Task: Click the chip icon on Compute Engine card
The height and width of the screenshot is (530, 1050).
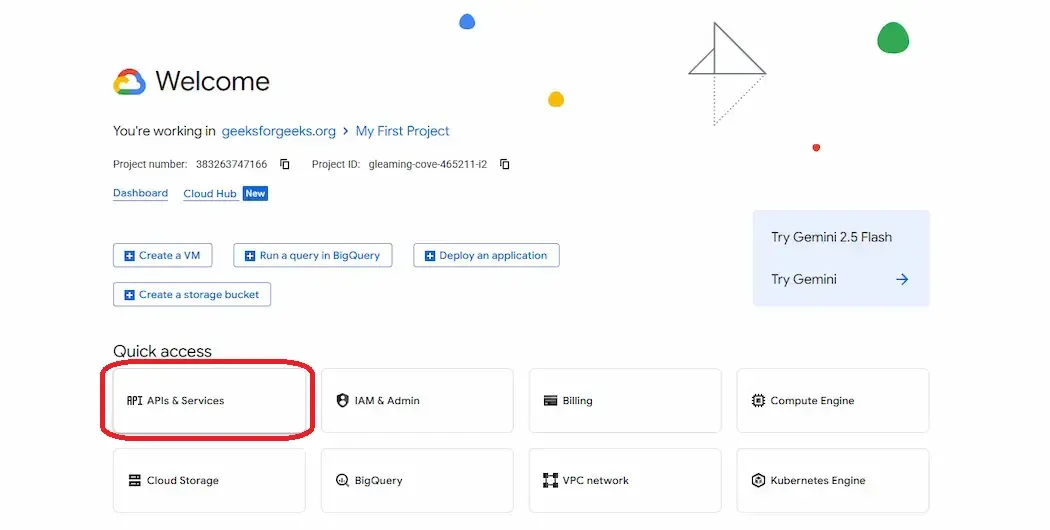Action: tap(758, 401)
